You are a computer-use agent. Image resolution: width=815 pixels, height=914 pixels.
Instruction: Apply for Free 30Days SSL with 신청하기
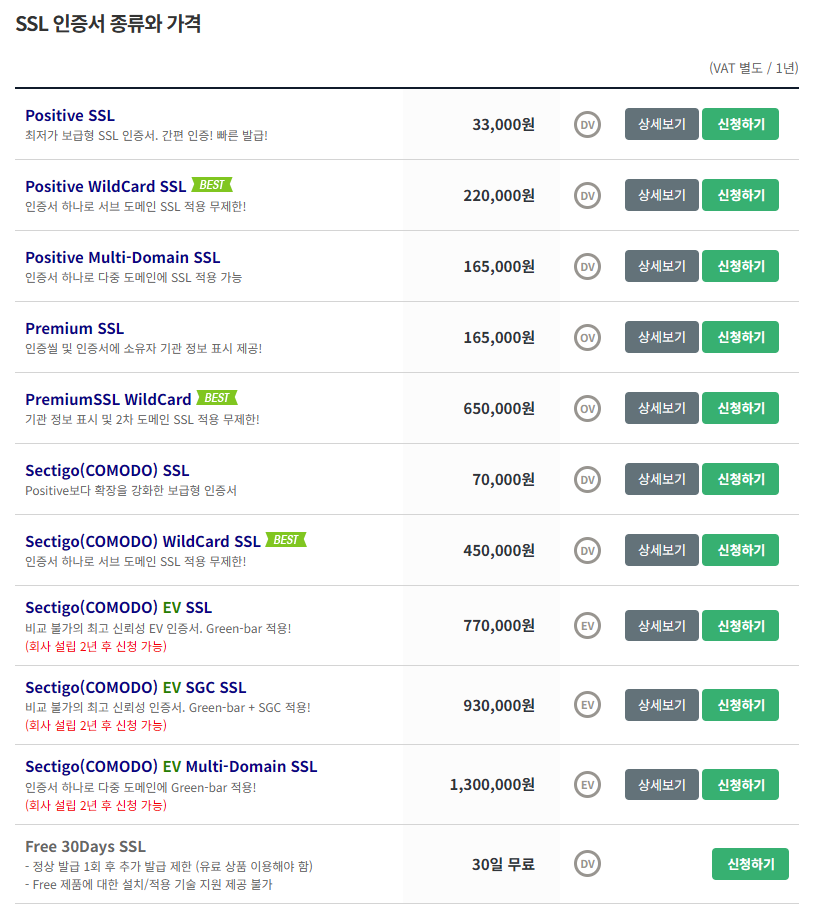coord(750,864)
